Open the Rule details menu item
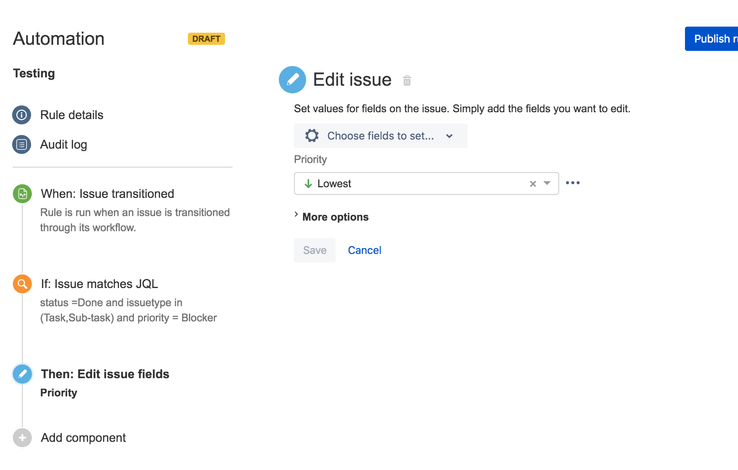 (72, 115)
